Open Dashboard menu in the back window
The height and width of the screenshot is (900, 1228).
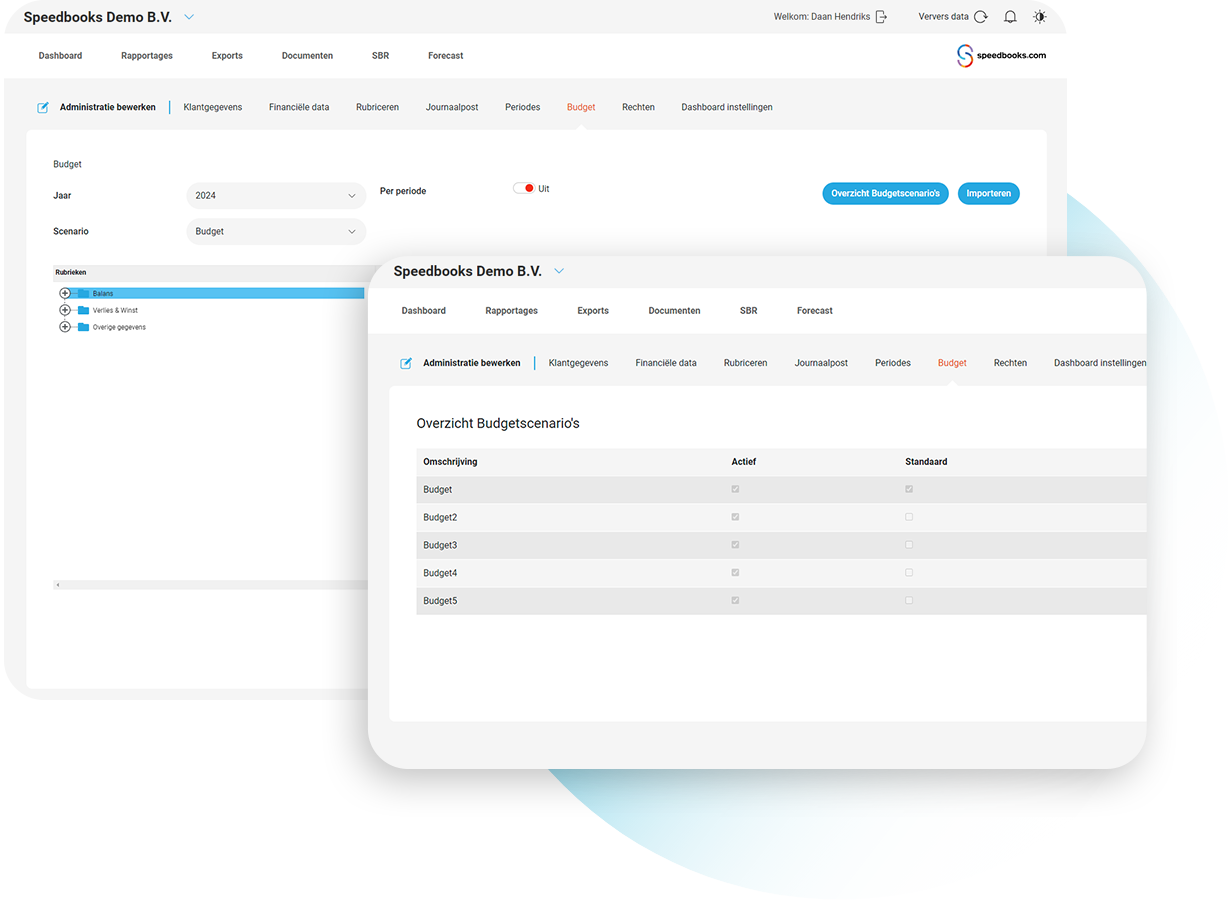point(60,56)
